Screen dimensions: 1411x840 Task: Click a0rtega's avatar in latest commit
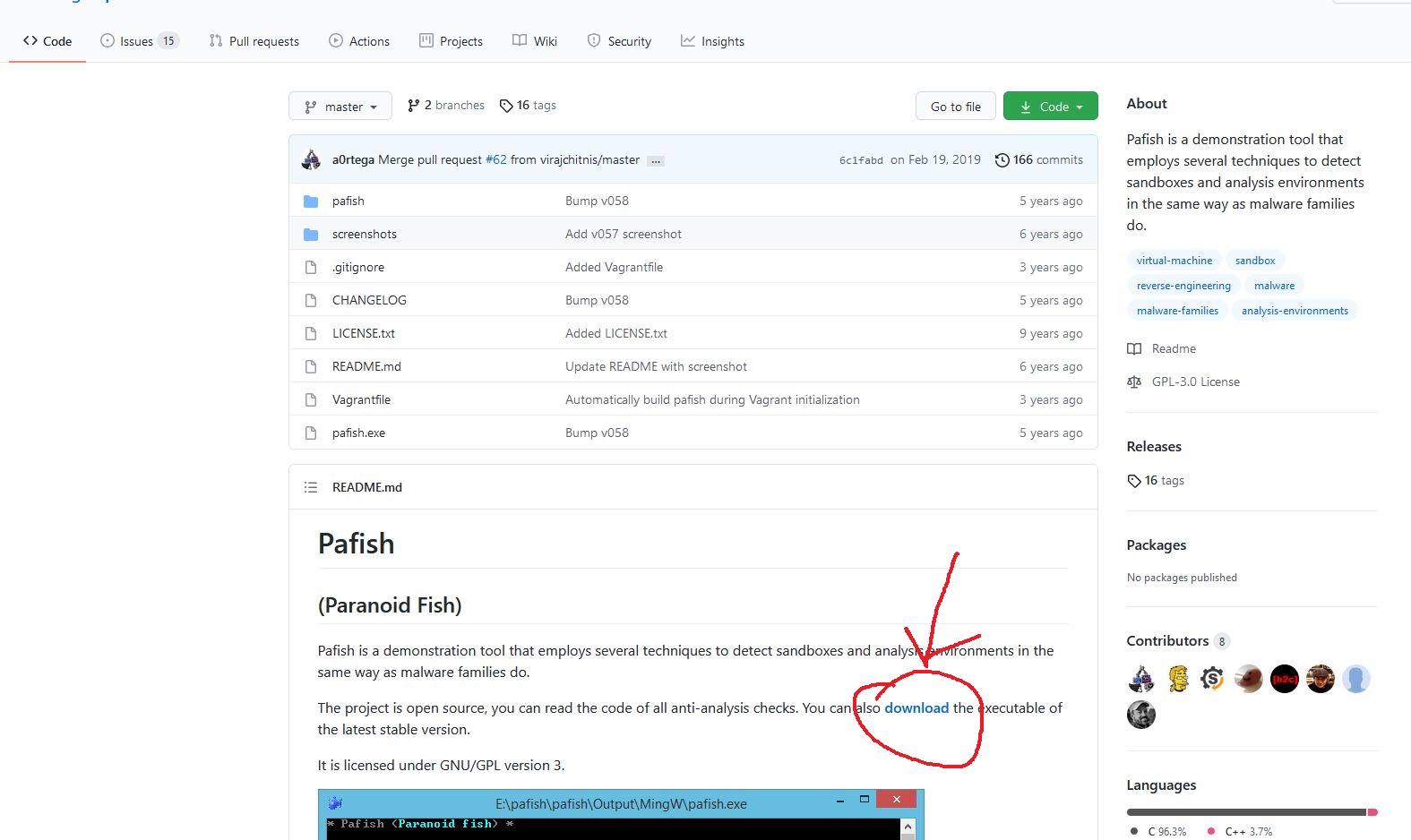(x=312, y=160)
